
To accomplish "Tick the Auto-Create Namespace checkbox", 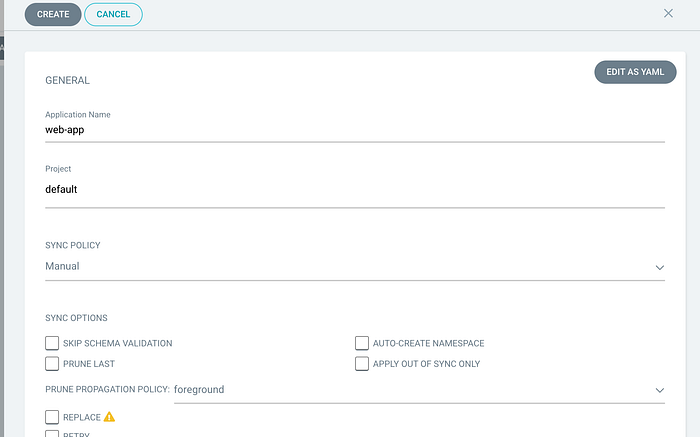I will click(362, 343).
